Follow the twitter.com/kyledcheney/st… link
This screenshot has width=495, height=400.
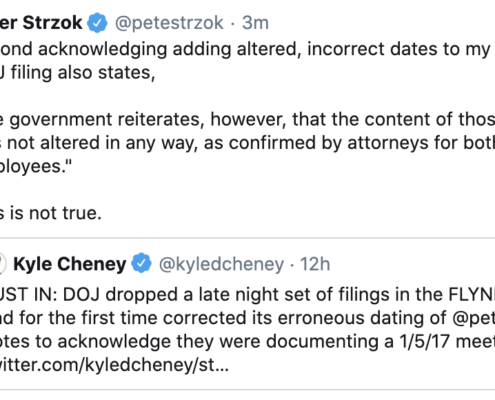click(x=114, y=365)
